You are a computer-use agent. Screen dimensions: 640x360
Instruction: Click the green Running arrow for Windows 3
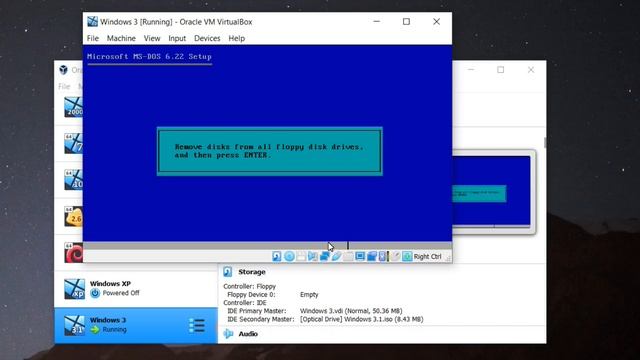click(95, 329)
